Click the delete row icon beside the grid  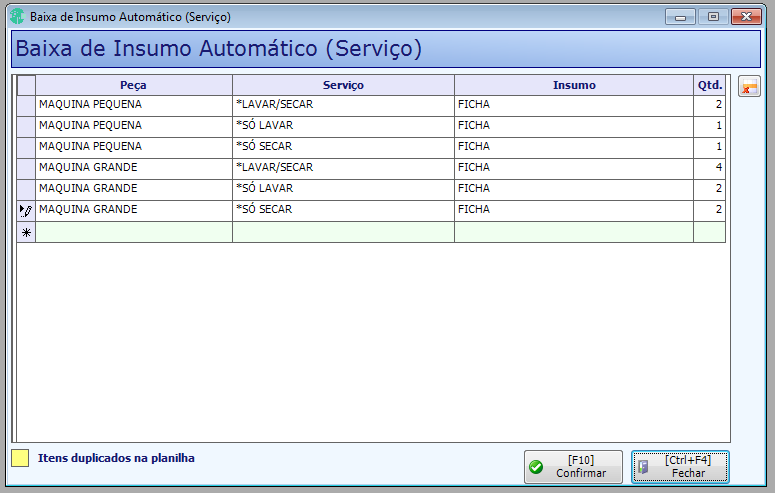[x=749, y=87]
